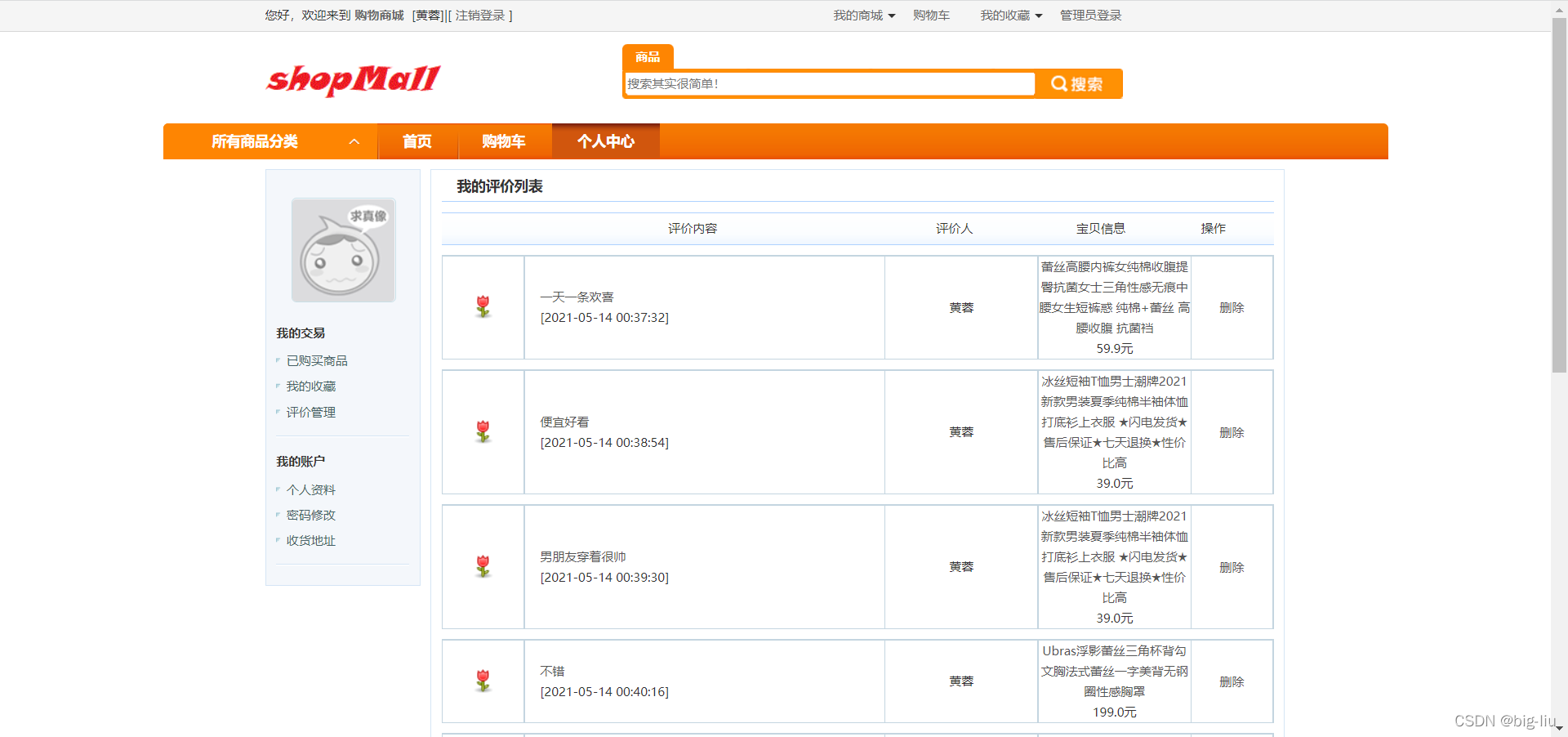This screenshot has height=737, width=1568.
Task: Click the tulip icon beside 不错 review
Action: pos(483,681)
